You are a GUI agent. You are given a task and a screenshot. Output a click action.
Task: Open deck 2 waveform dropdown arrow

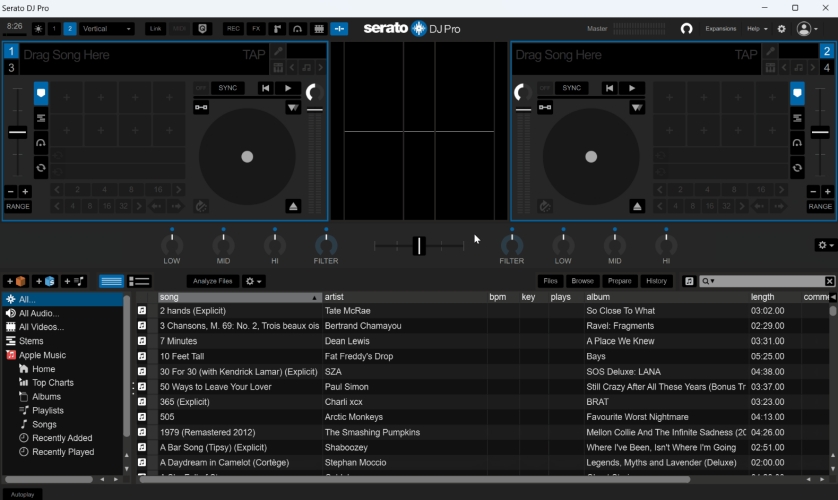click(637, 107)
